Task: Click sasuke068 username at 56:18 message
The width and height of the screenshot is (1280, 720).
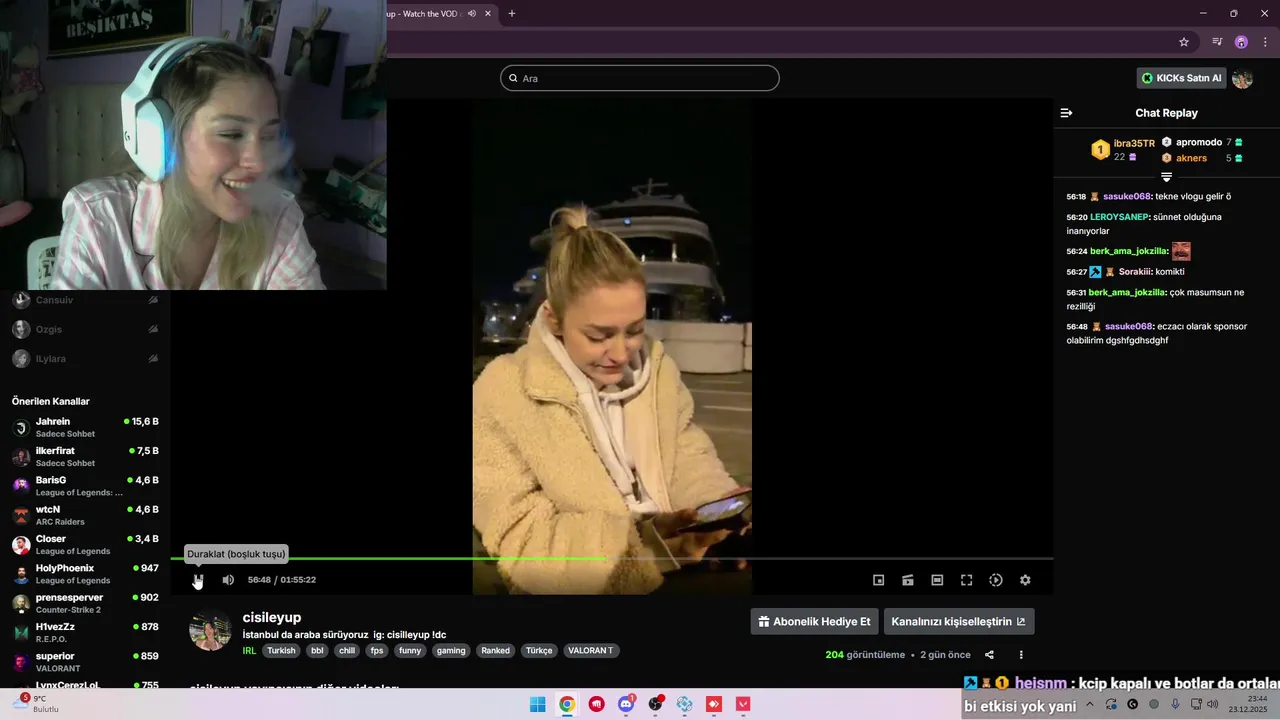Action: 1127,197
